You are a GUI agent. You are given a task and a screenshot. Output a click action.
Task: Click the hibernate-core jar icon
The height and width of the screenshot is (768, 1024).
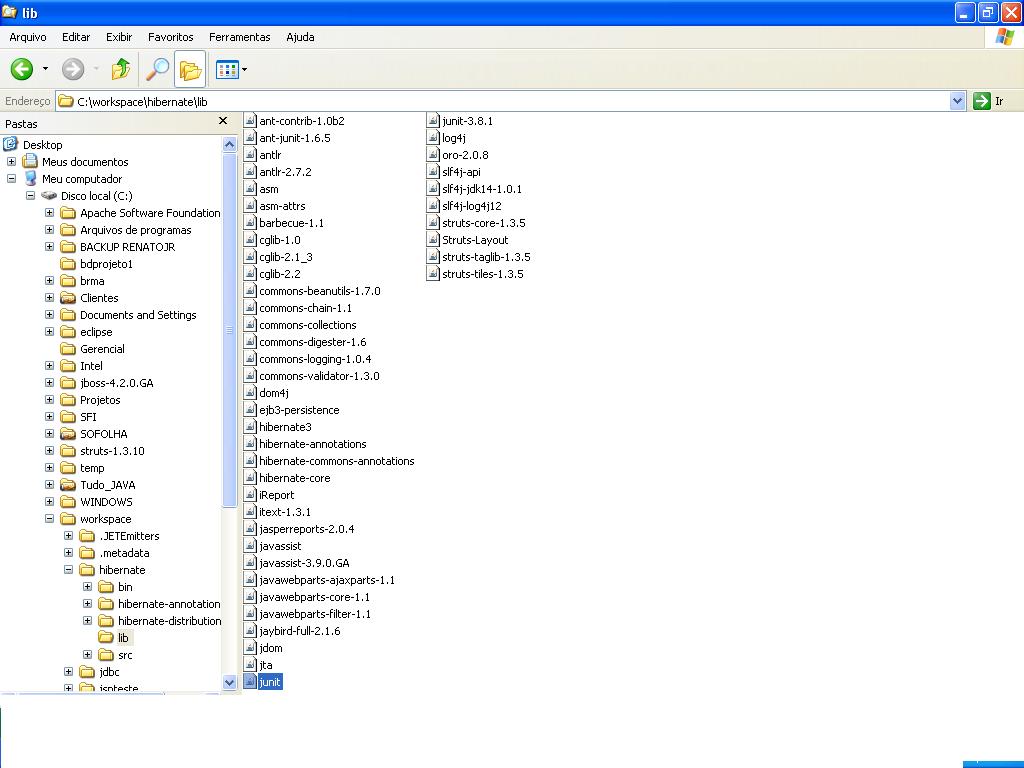pos(250,477)
